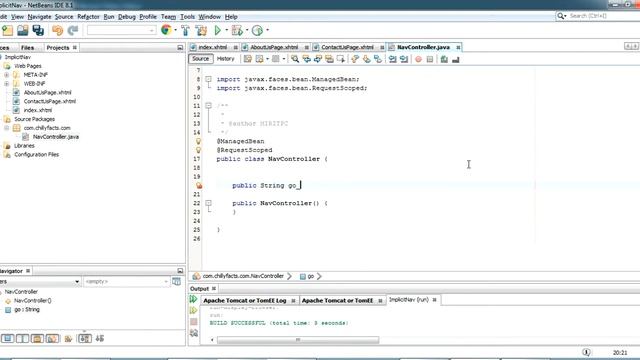Click the Chrome browser icon in toolbar

coord(166,30)
